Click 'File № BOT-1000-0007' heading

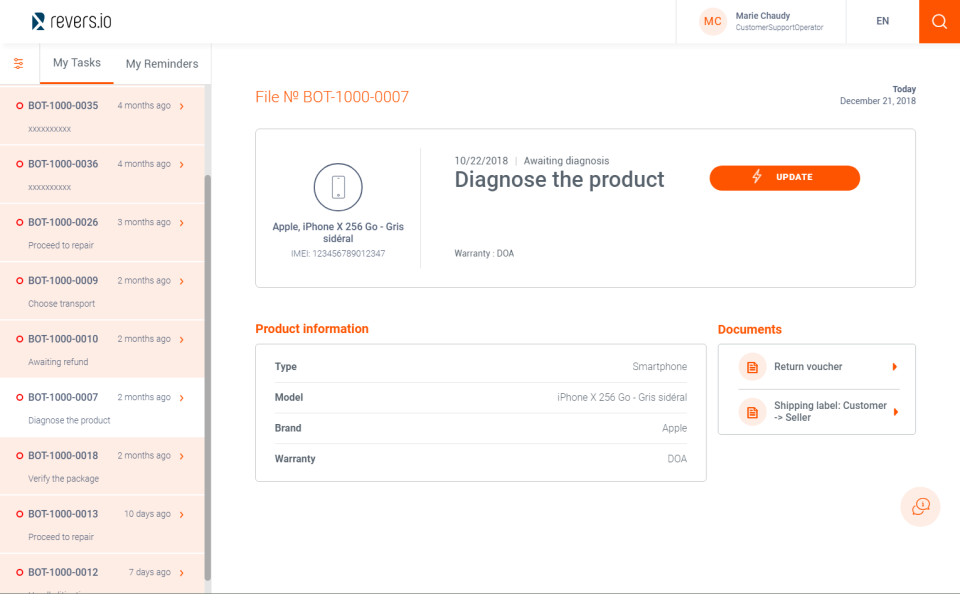click(332, 97)
